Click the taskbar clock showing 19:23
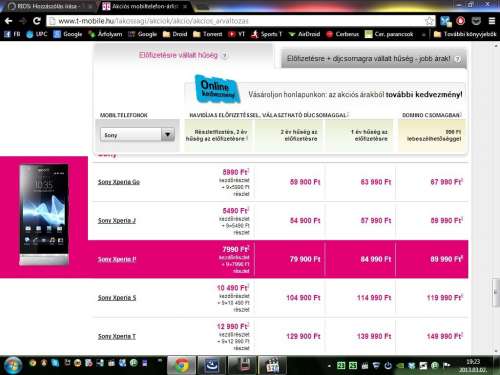Image resolution: width=500 pixels, height=375 pixels. click(473, 366)
